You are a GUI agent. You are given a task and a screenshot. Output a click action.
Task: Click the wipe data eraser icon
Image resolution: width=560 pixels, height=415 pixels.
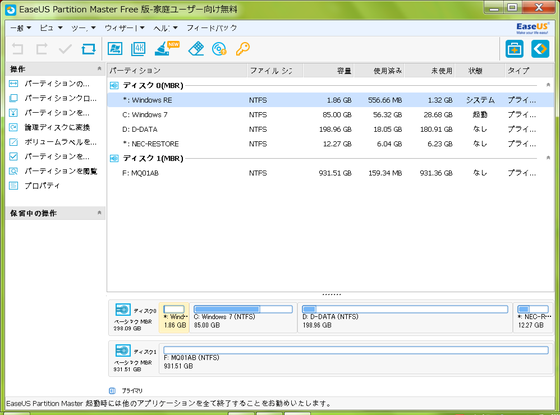click(x=196, y=49)
